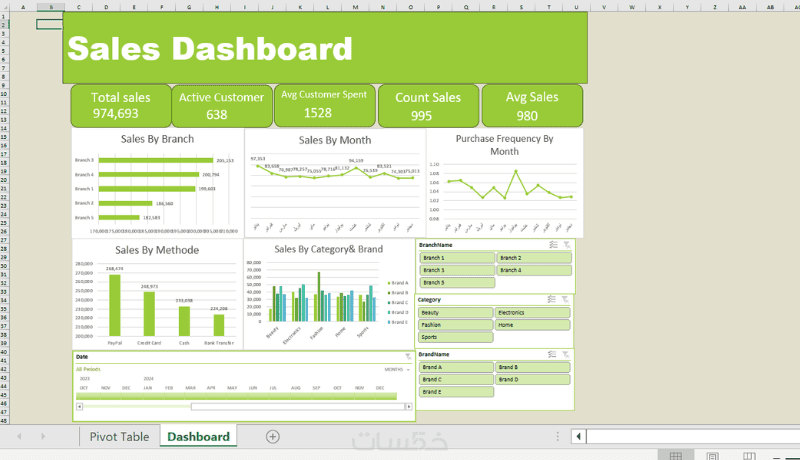Select the Sales By Branch chart title

pos(157,139)
